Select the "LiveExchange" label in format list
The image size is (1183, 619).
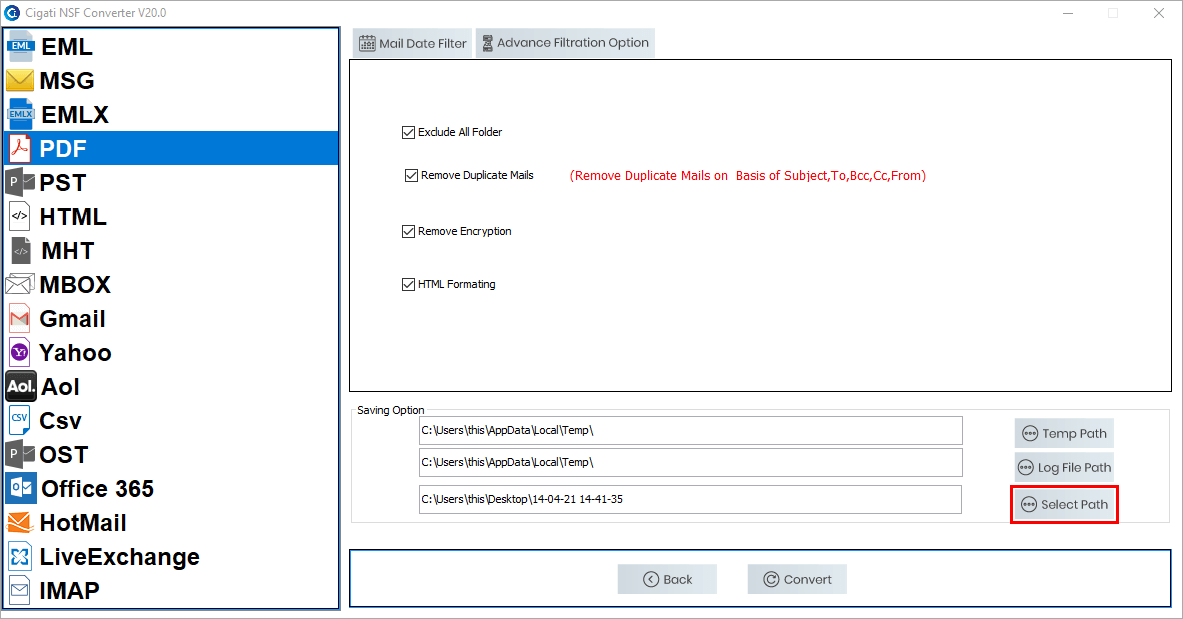[120, 557]
